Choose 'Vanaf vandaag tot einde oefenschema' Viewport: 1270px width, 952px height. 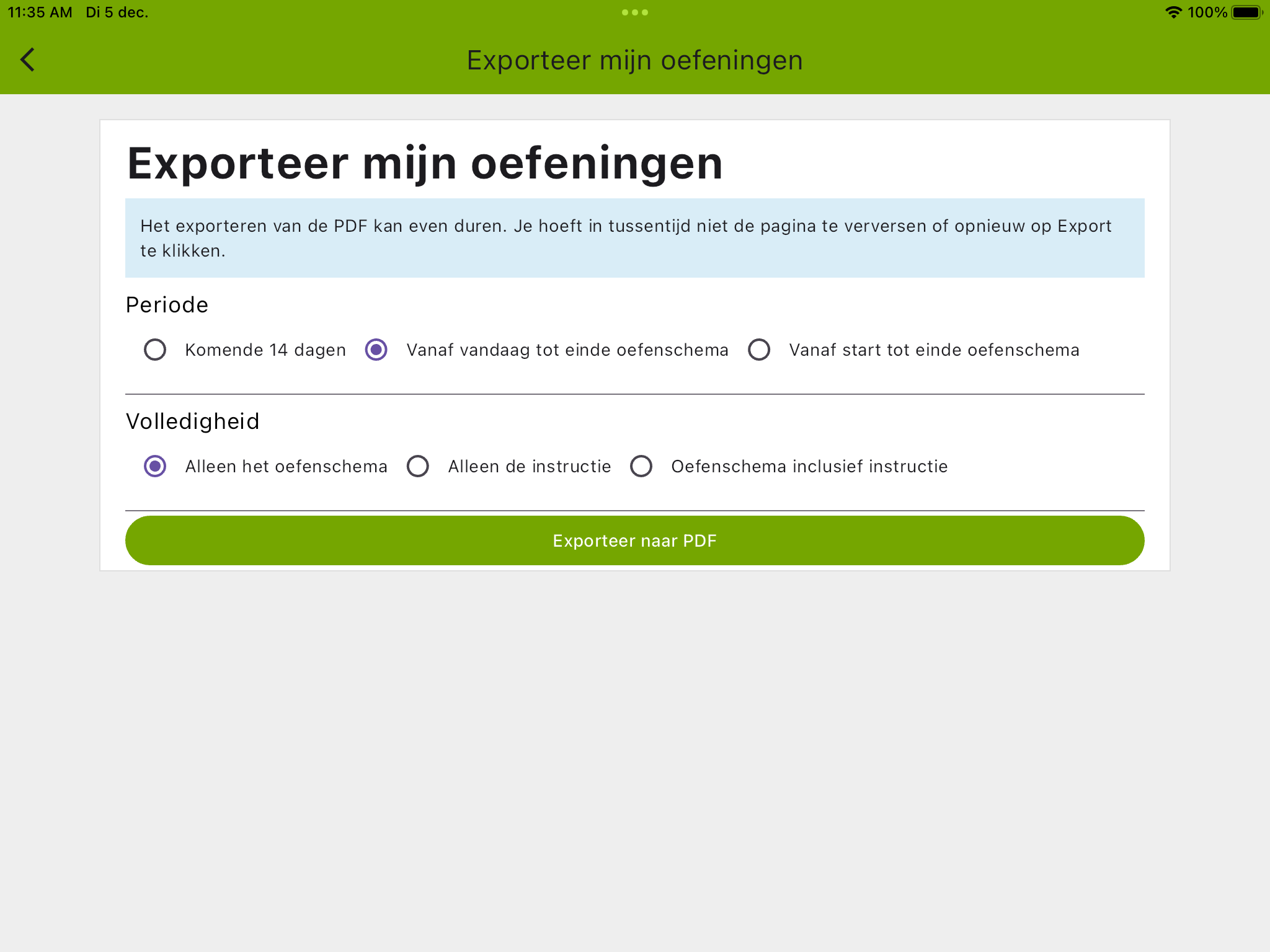pyautogui.click(x=376, y=350)
